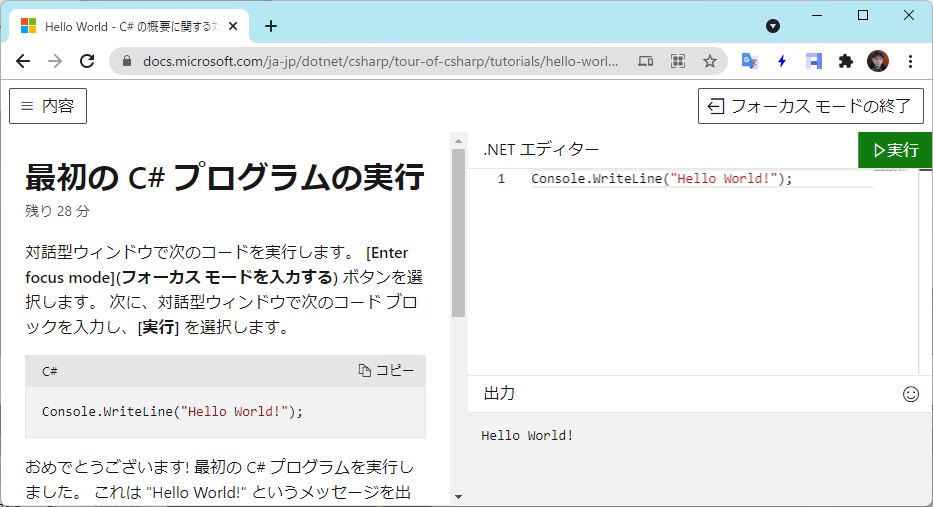Copy the C# code with コピー
Viewport: 933px width, 507px height.
386,371
